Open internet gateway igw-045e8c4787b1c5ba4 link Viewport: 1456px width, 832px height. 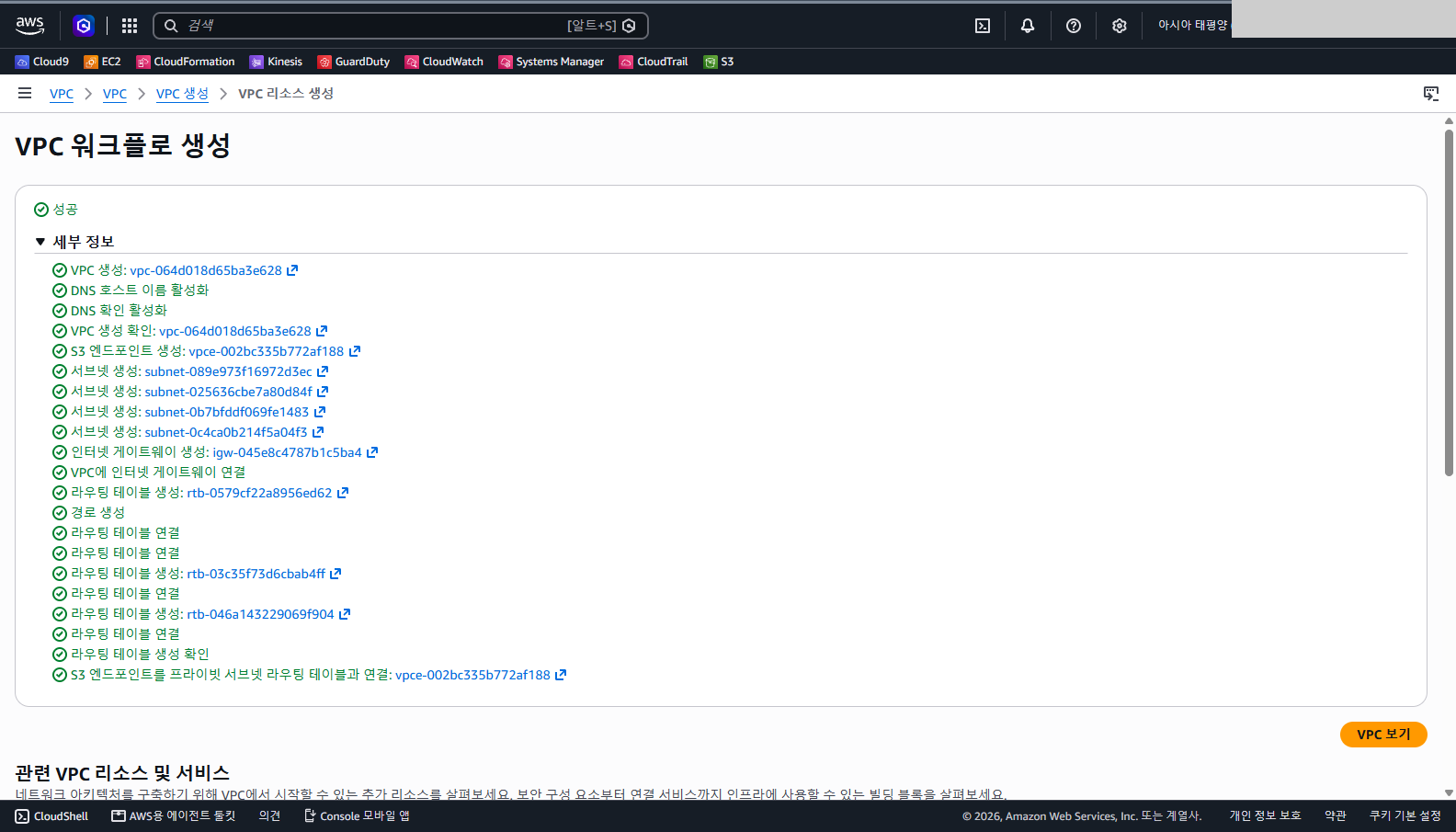tap(295, 452)
